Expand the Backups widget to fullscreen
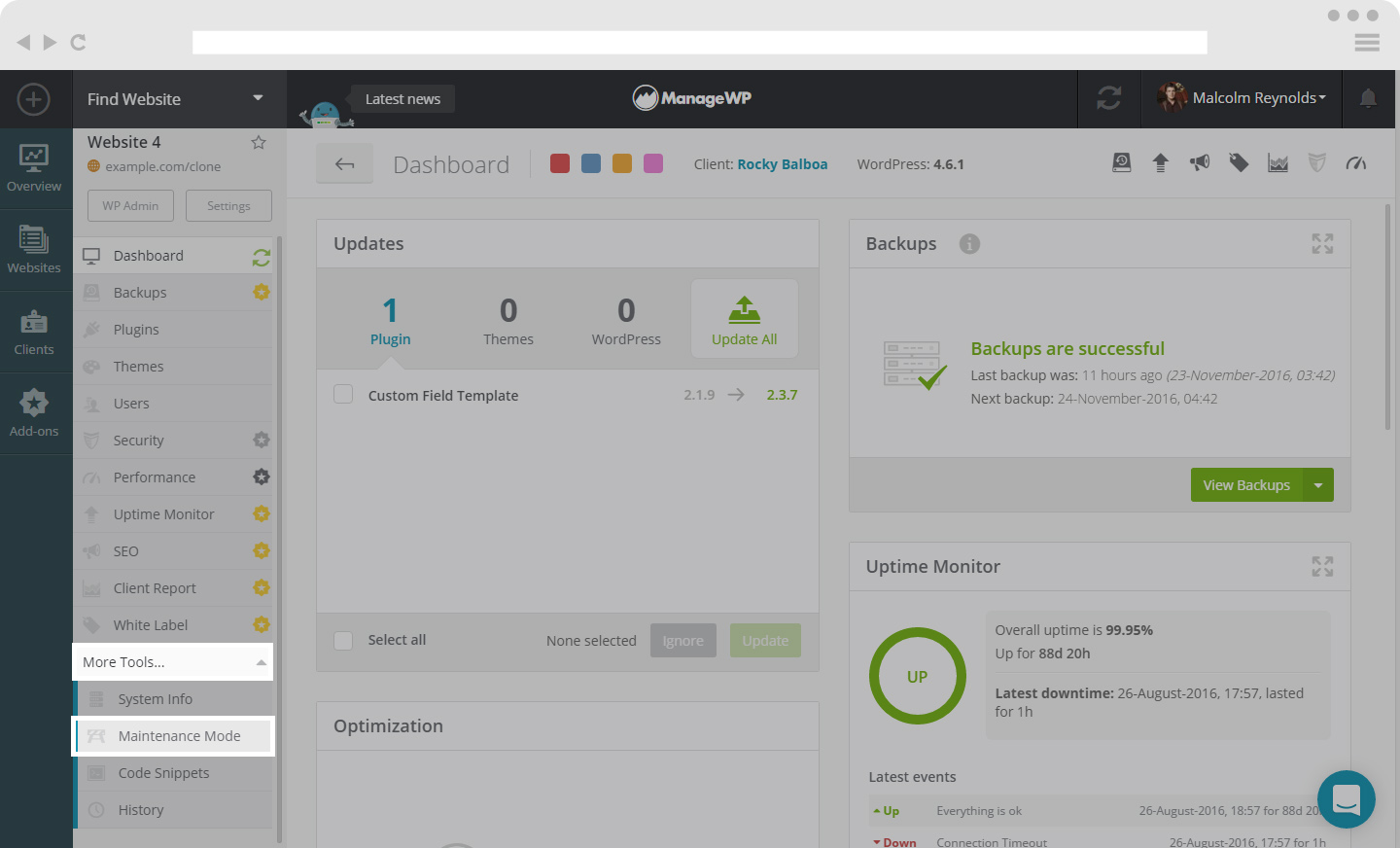 click(1322, 243)
